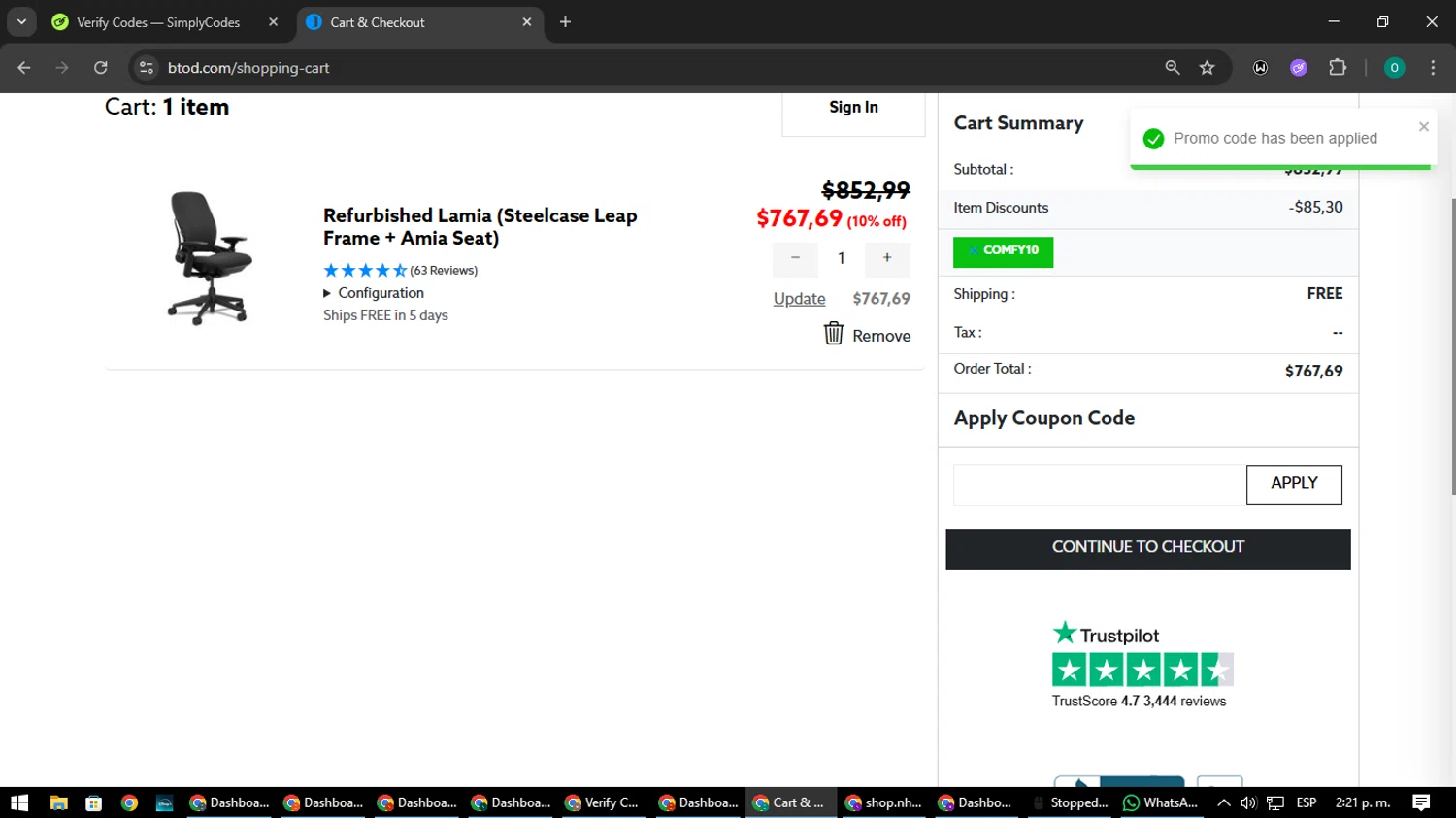Increase chair quantity with plus button
The image size is (1456, 818).
point(887,258)
